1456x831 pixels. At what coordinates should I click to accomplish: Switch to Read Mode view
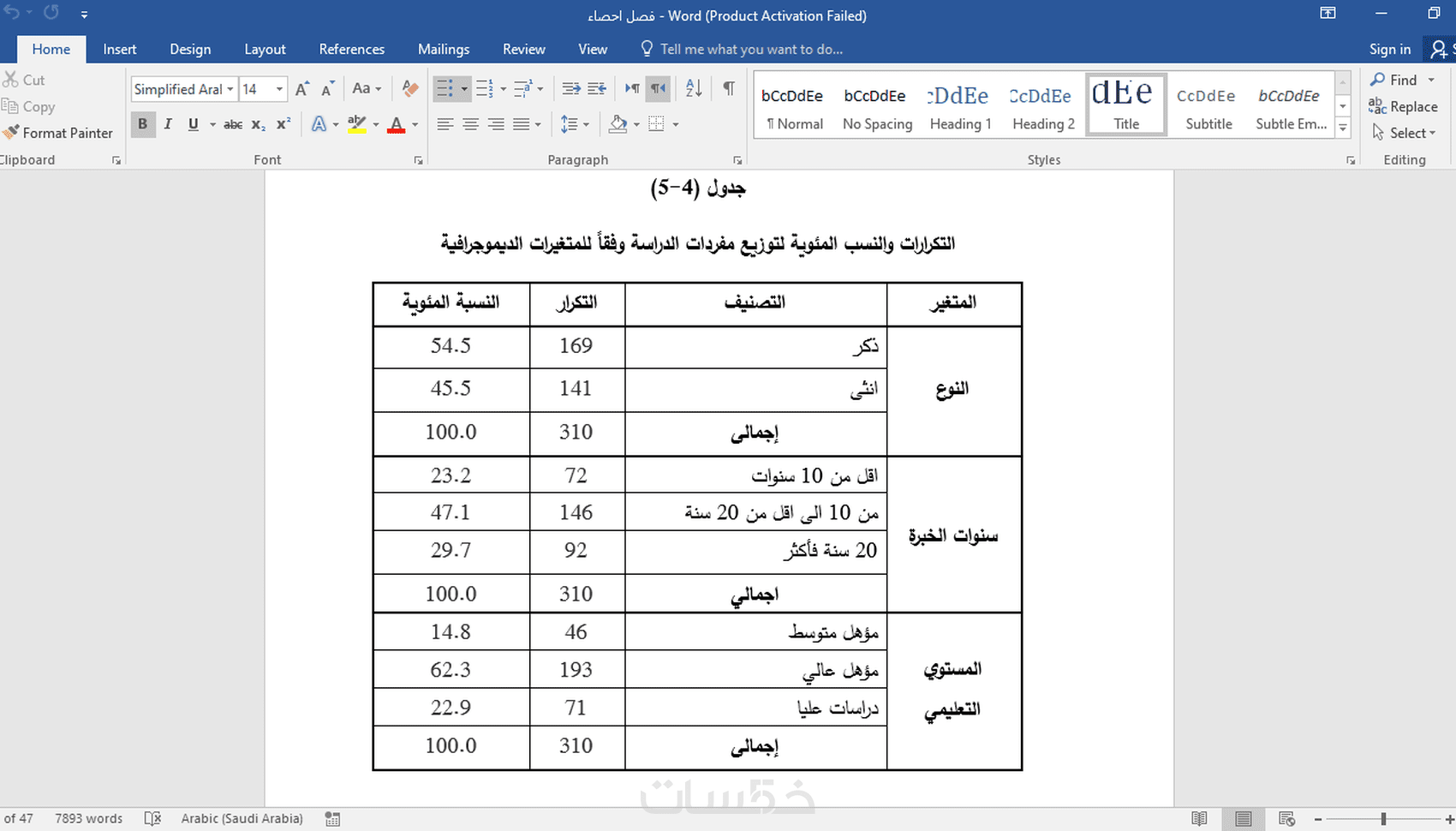(1200, 818)
